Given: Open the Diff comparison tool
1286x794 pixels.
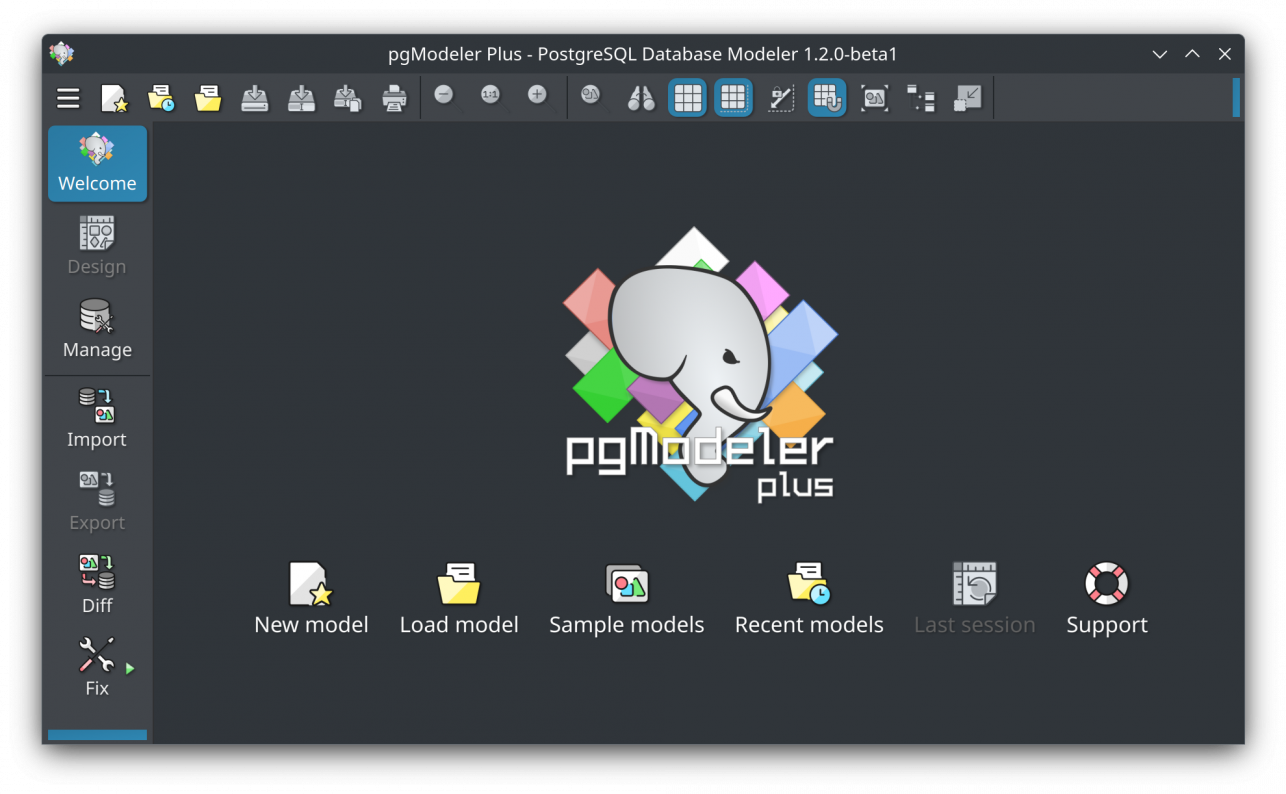Looking at the screenshot, I should click(x=97, y=584).
